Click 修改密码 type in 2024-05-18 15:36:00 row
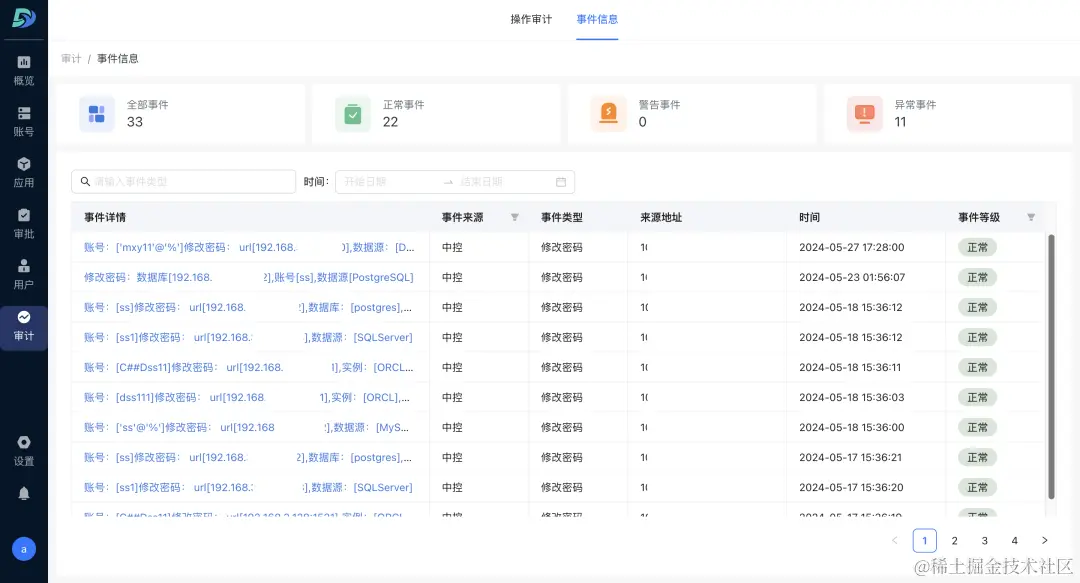 [x=561, y=427]
